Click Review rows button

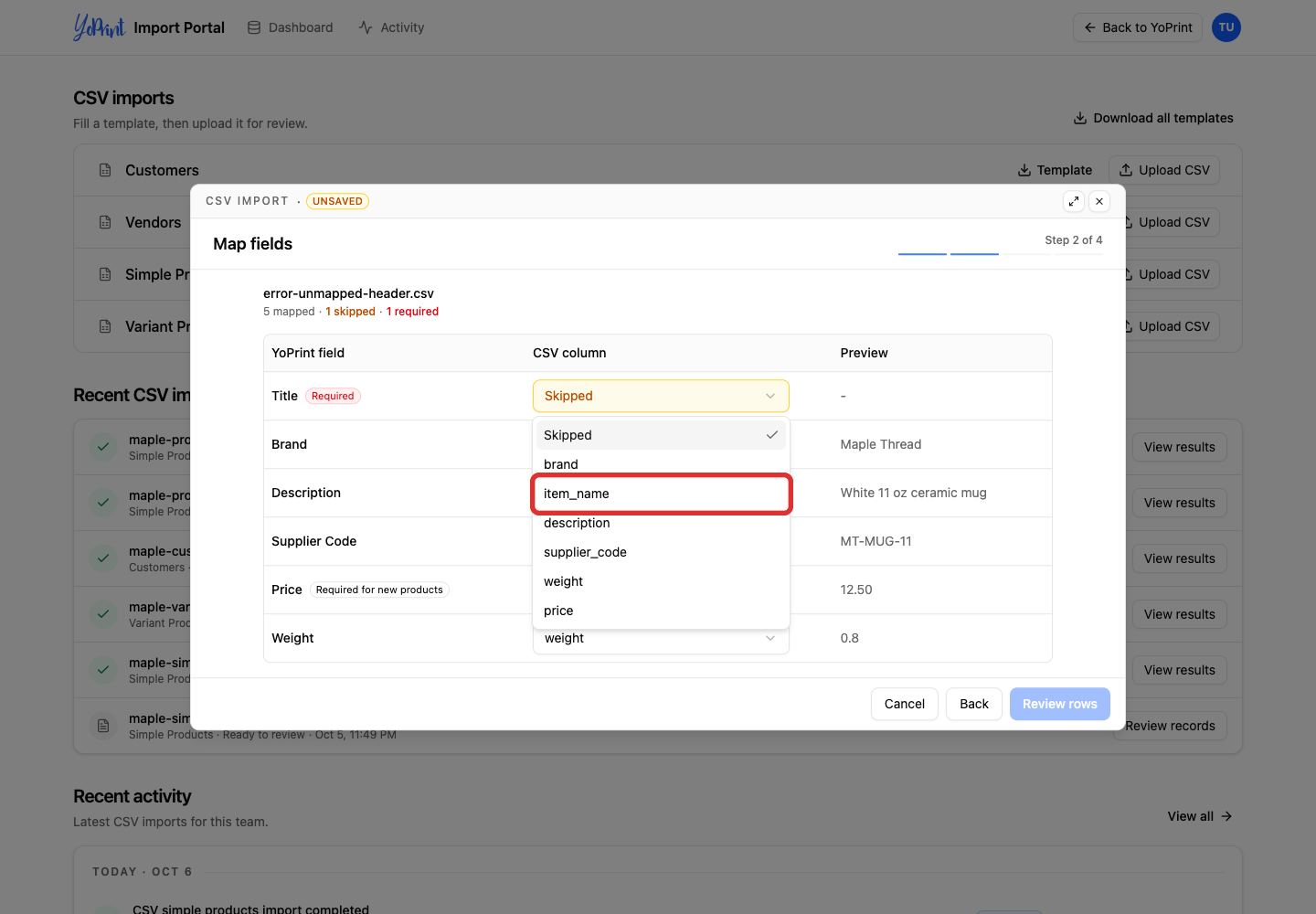tap(1060, 704)
